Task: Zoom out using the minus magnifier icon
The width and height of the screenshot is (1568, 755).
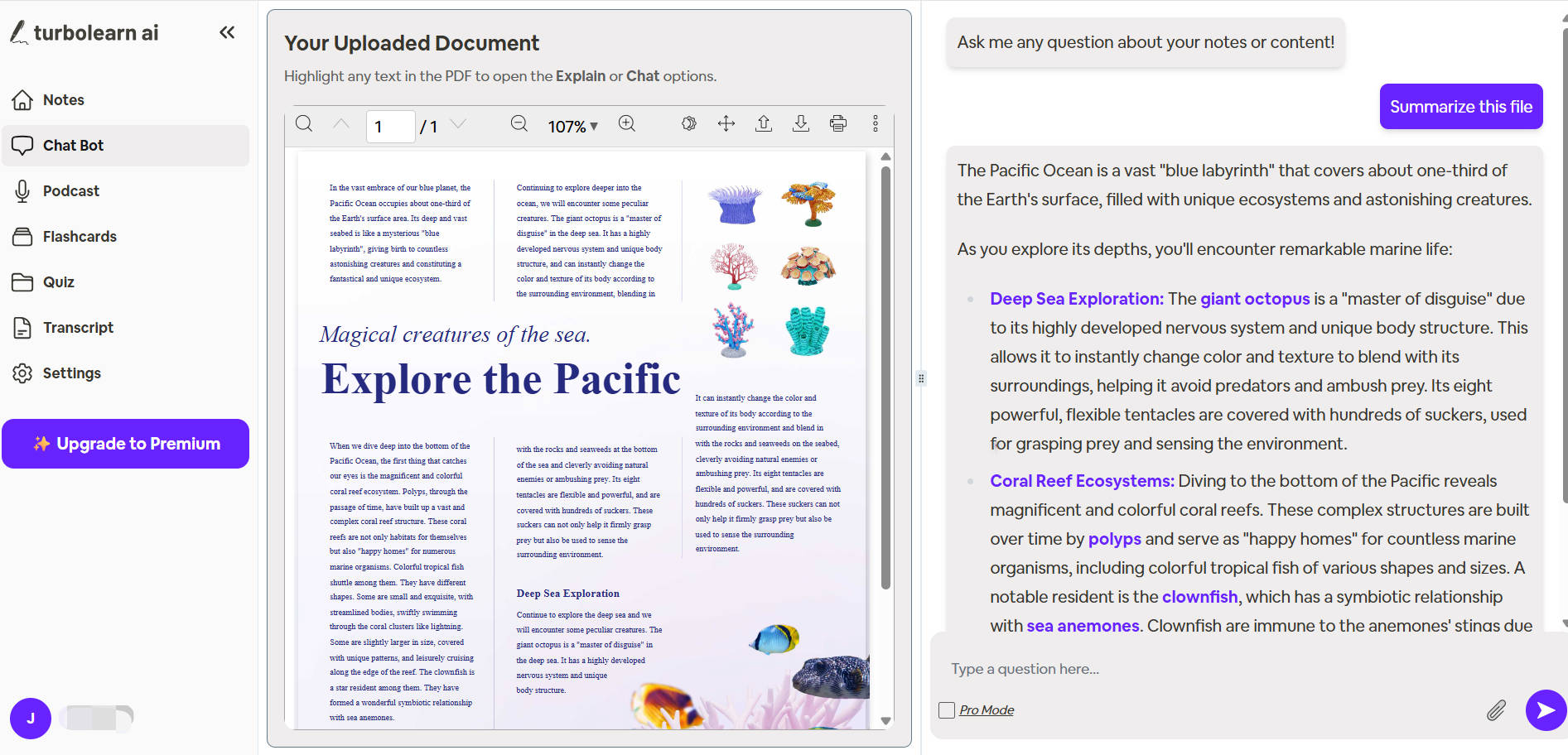Action: click(519, 124)
